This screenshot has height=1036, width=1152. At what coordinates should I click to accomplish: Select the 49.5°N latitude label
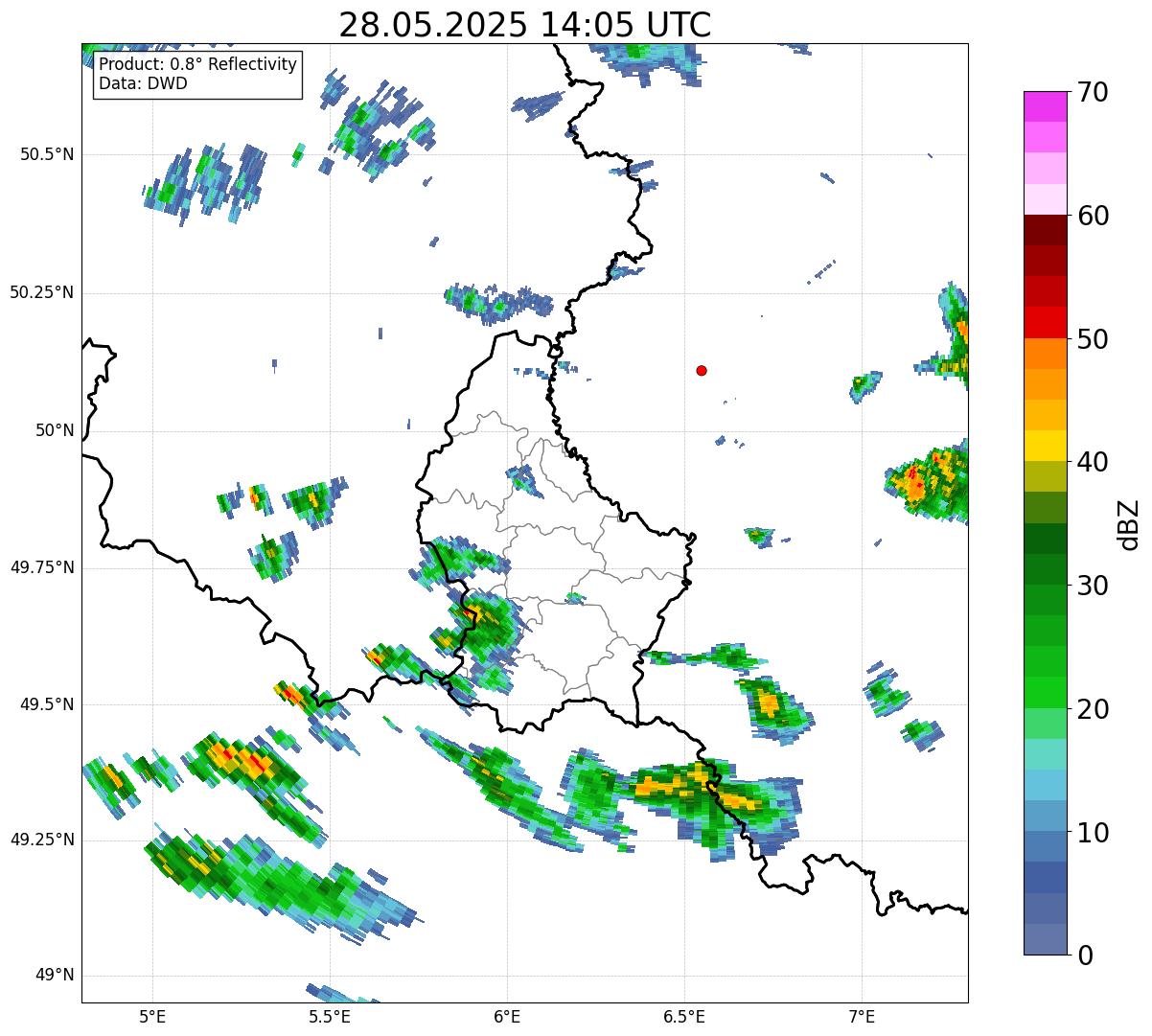coord(46,704)
